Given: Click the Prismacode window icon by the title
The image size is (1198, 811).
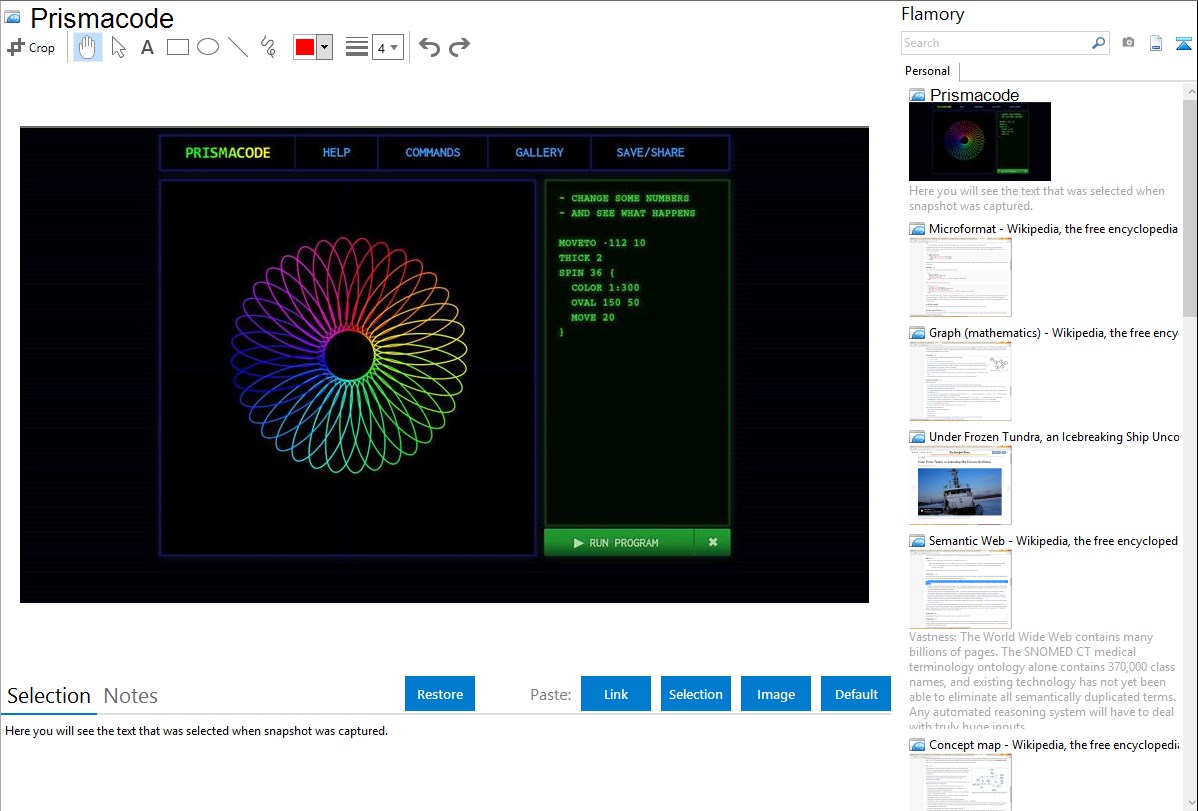Looking at the screenshot, I should tap(12, 16).
